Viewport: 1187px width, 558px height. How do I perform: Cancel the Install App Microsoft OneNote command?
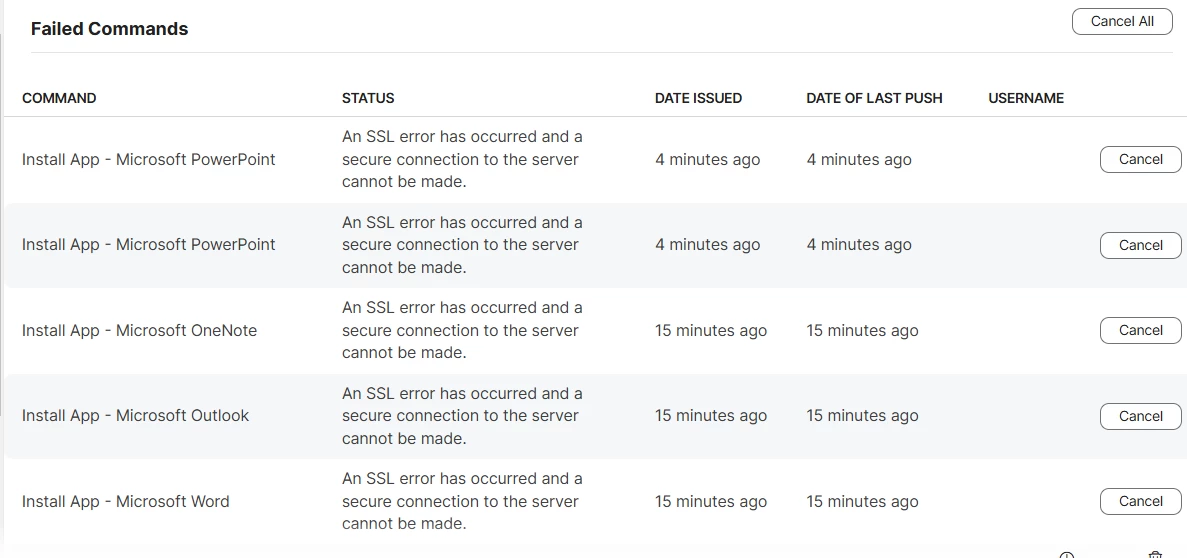coord(1140,330)
